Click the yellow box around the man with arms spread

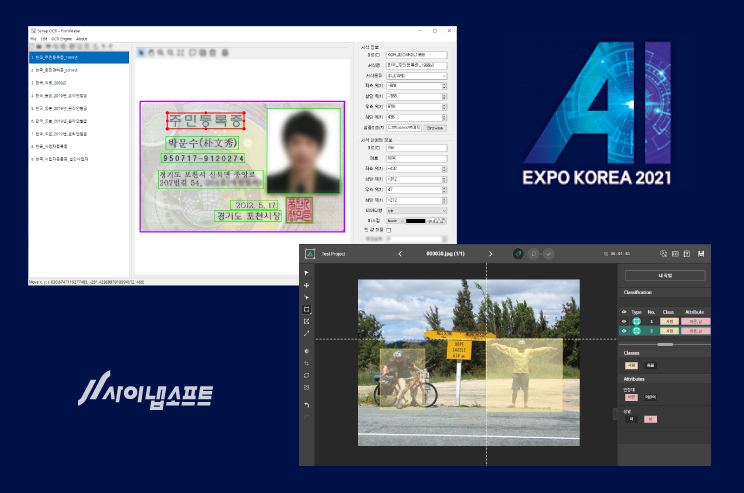[x=524, y=374]
